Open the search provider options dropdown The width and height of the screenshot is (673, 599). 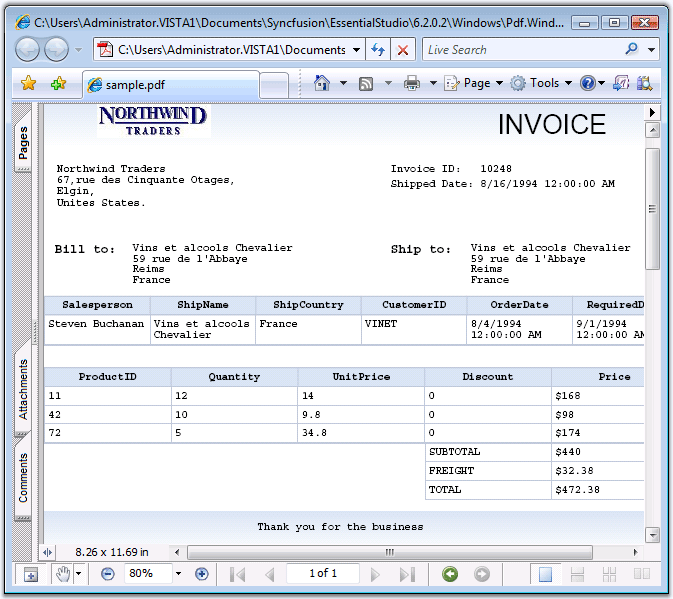point(652,50)
